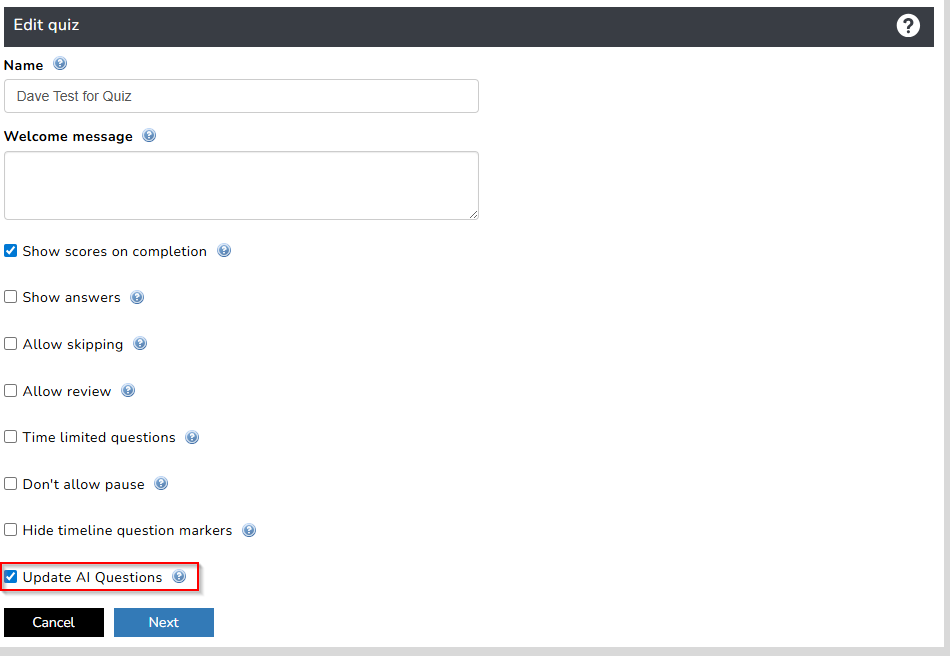Click the 'Allow review' label text
The width and height of the screenshot is (950, 656).
[x=67, y=391]
